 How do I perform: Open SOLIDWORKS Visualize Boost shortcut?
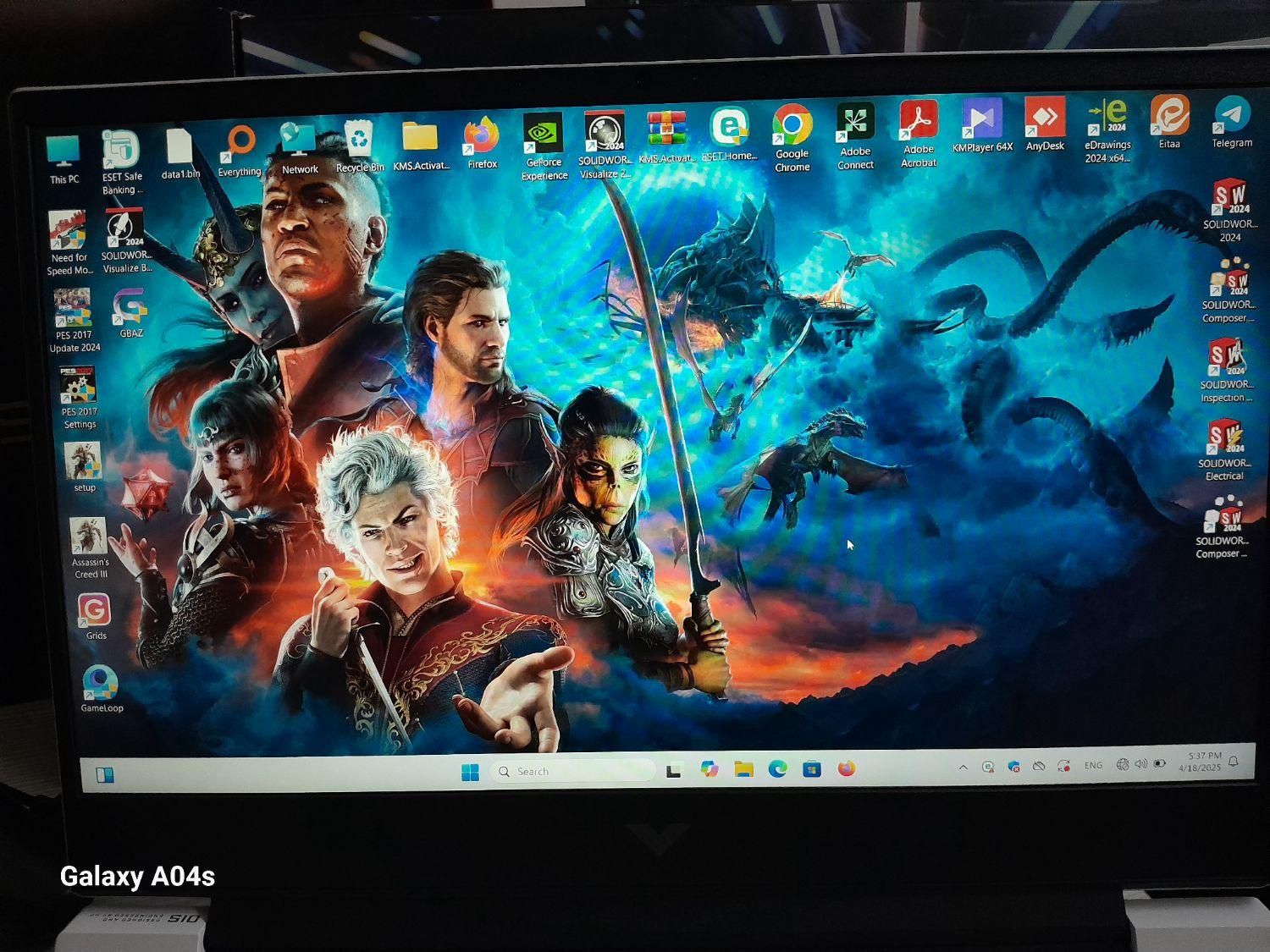coord(127,241)
